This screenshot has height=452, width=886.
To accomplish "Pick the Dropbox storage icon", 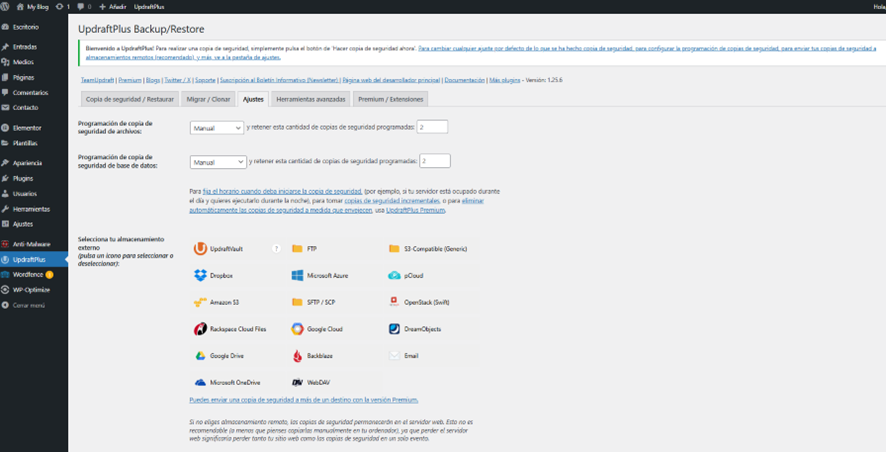I will [x=200, y=275].
